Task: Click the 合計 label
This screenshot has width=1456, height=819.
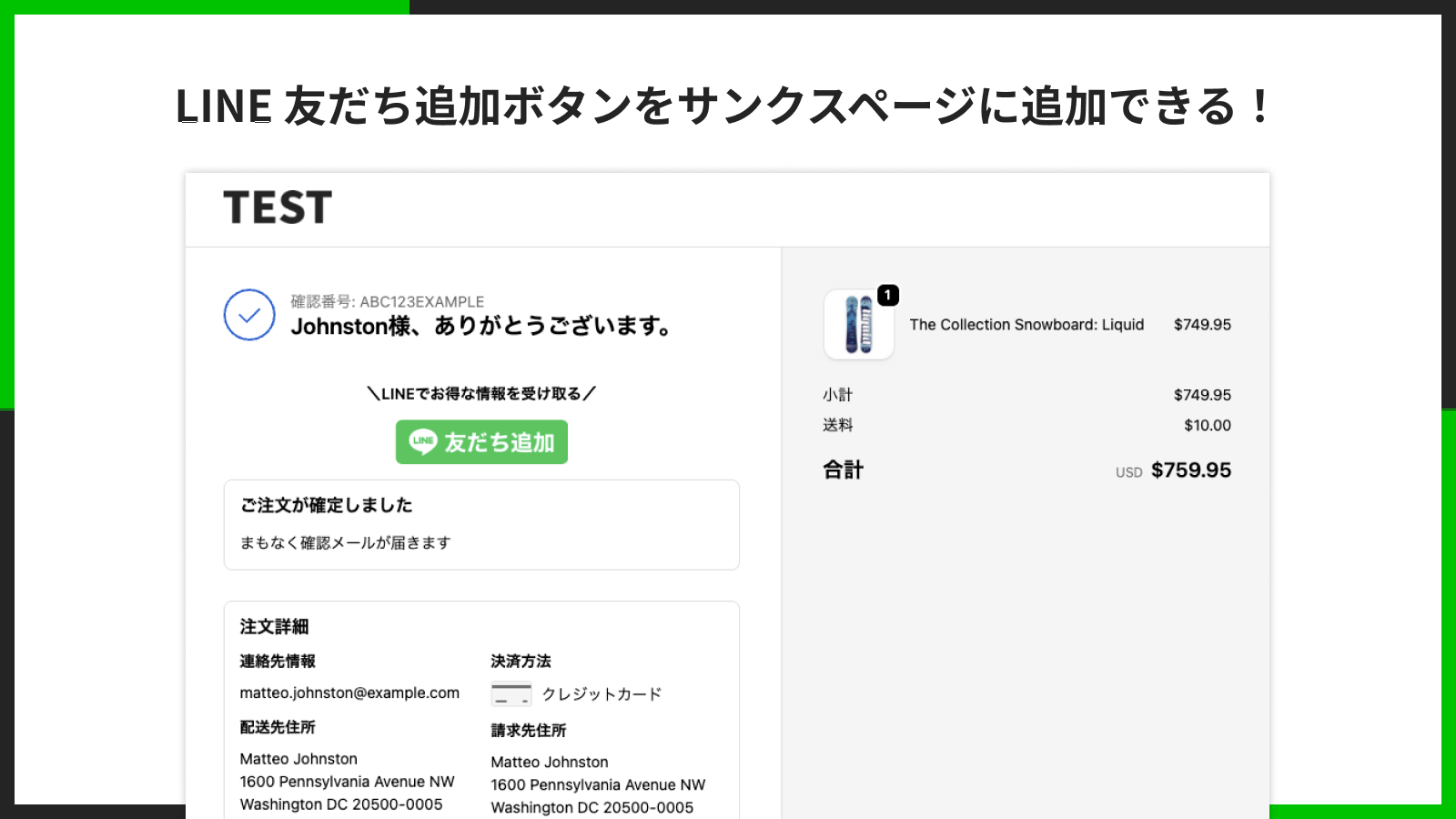Action: coord(843,470)
